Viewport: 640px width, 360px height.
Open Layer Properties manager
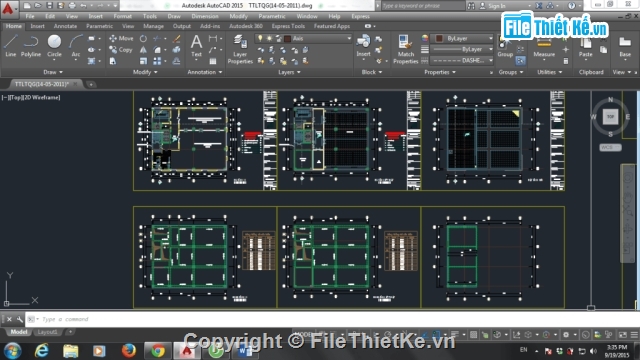click(240, 49)
